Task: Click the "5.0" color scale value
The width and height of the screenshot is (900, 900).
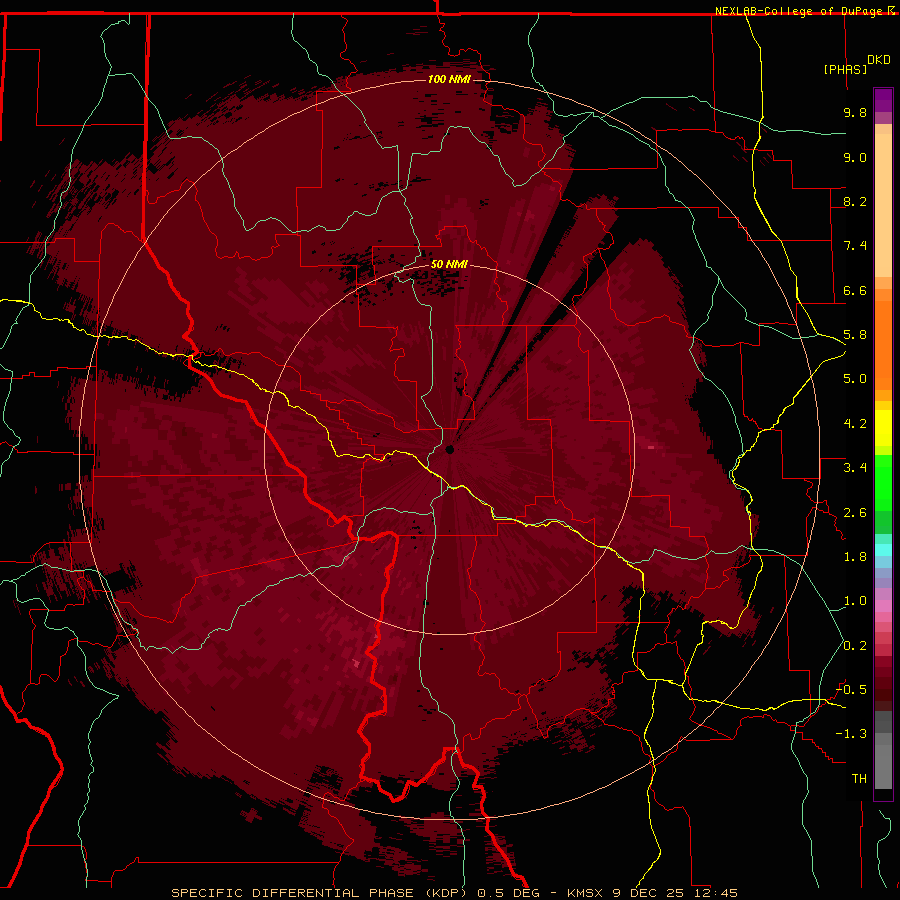Action: pyautogui.click(x=855, y=379)
